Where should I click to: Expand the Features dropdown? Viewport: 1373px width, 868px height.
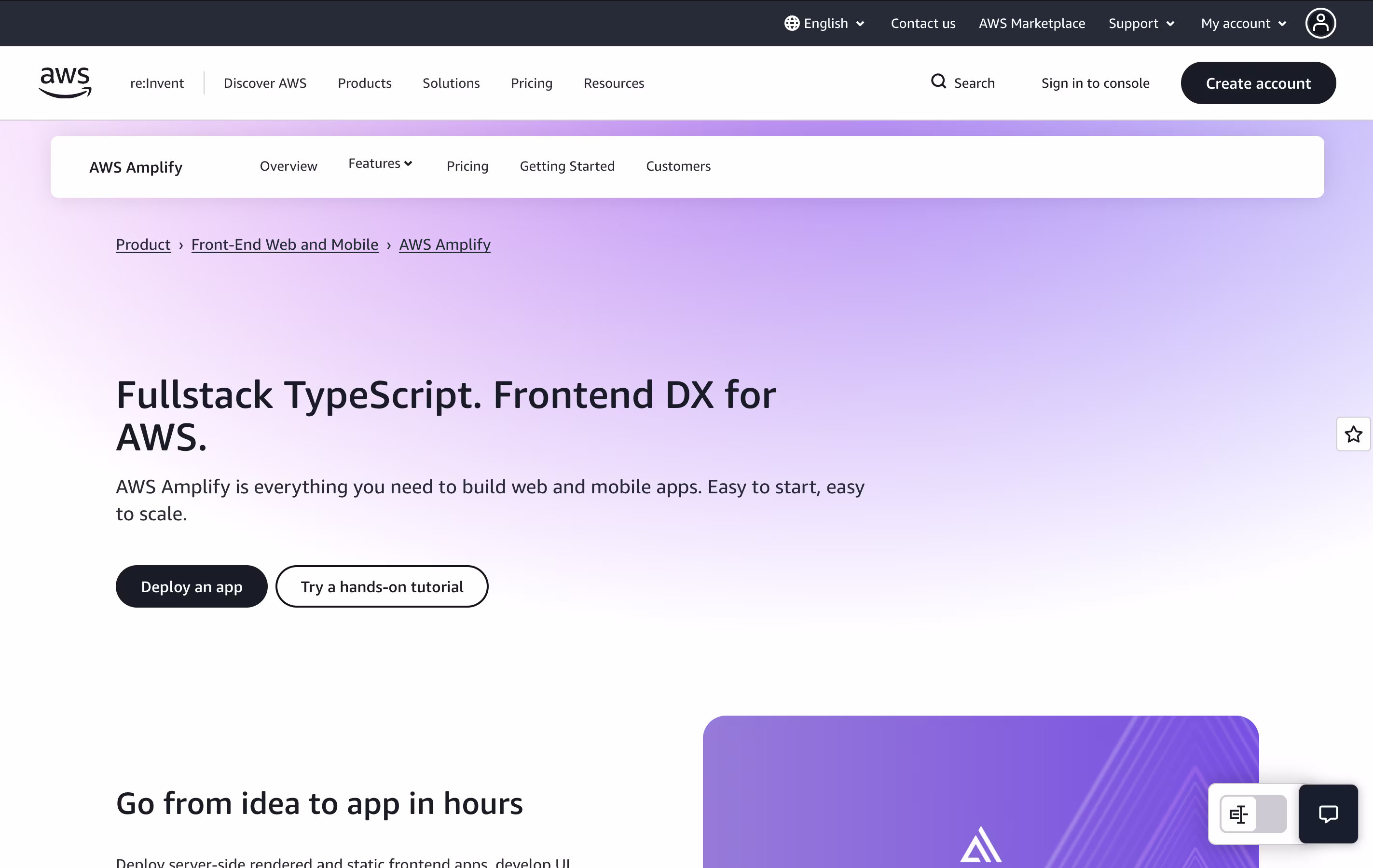(380, 163)
